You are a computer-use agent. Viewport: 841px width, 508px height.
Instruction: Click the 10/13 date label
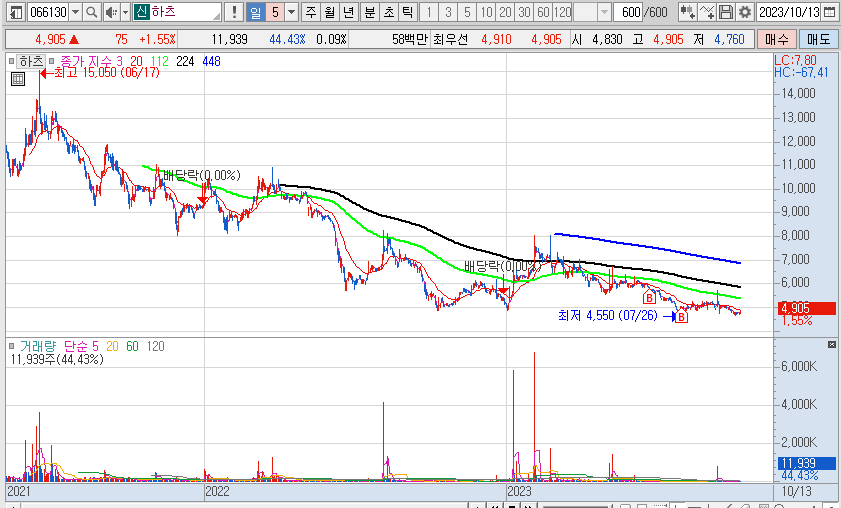coord(796,491)
